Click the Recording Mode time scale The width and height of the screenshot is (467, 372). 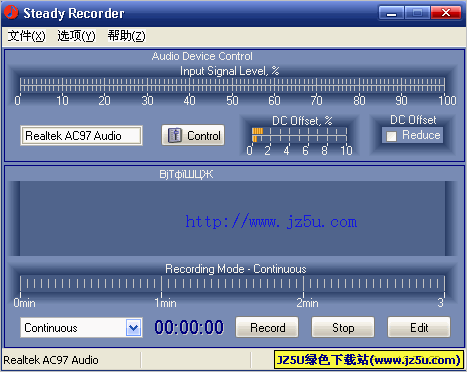tap(232, 284)
